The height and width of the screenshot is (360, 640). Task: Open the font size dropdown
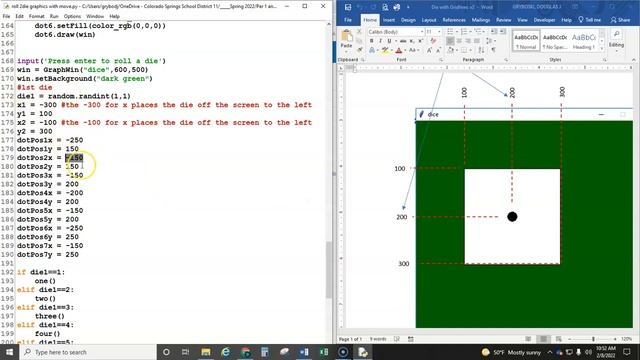click(x=439, y=32)
